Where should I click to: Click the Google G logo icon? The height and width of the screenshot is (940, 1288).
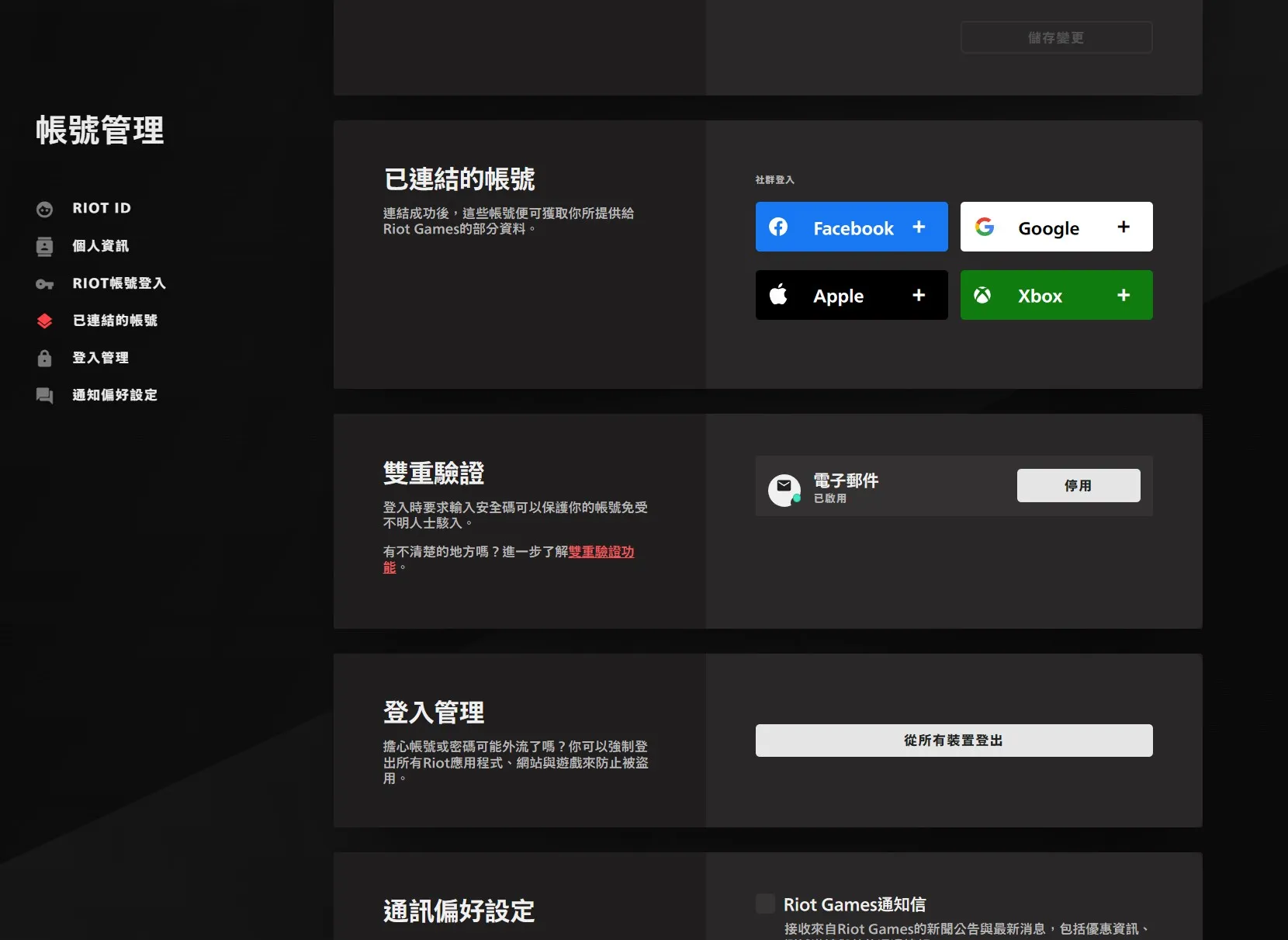click(985, 227)
